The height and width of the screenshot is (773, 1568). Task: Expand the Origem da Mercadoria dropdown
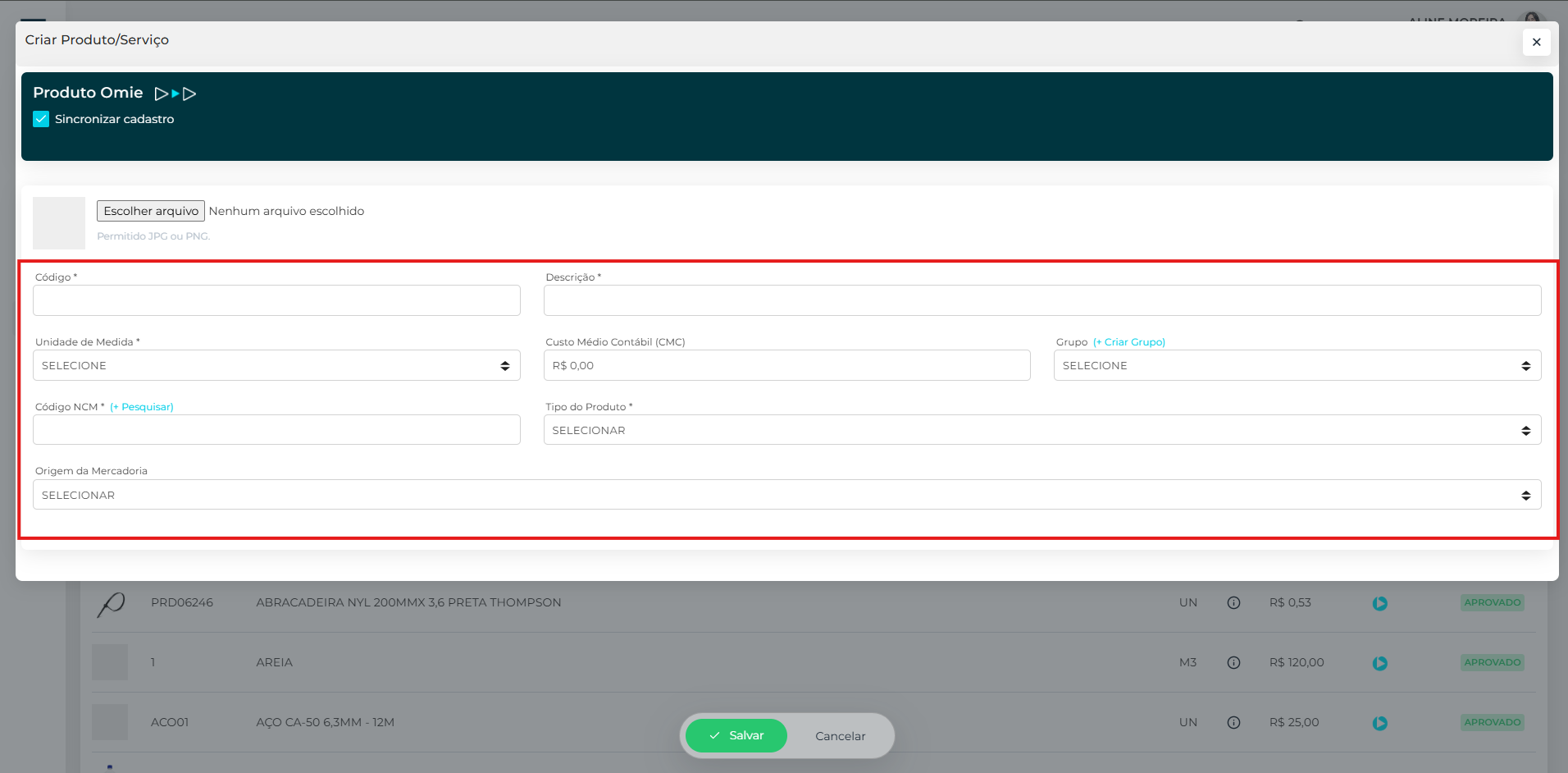(x=786, y=496)
